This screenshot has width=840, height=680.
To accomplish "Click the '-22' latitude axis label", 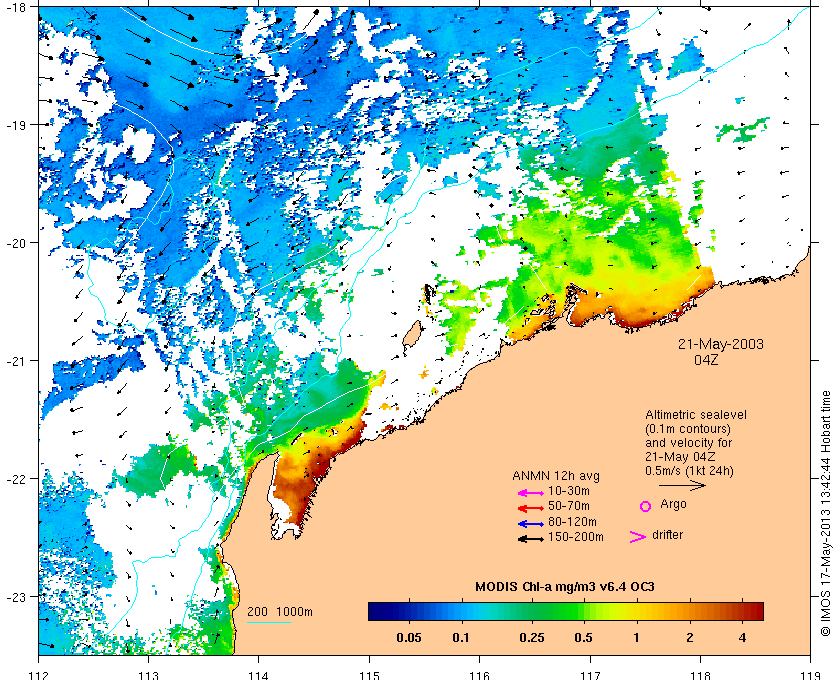I will 15,479.
